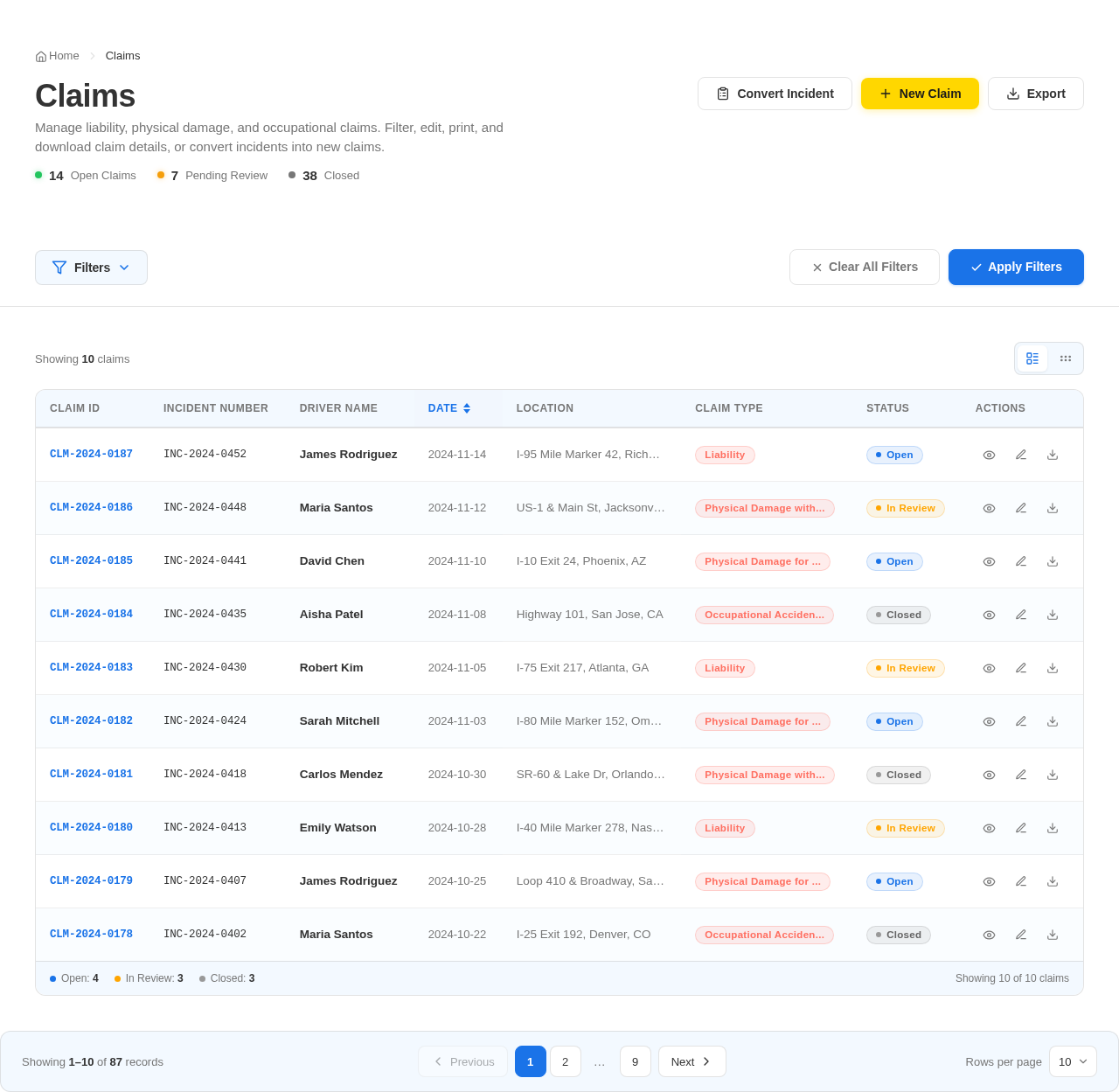Edit Aisha Patel's claim
Screen dimensions: 1119x1092
pyautogui.click(x=1021, y=615)
